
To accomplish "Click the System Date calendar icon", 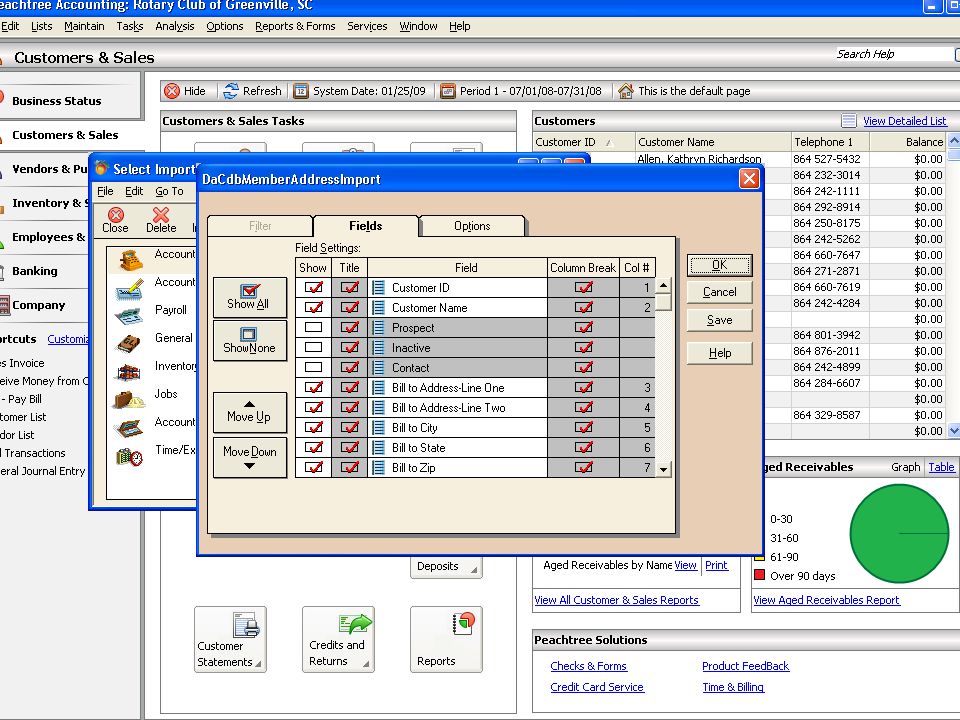I will (301, 91).
